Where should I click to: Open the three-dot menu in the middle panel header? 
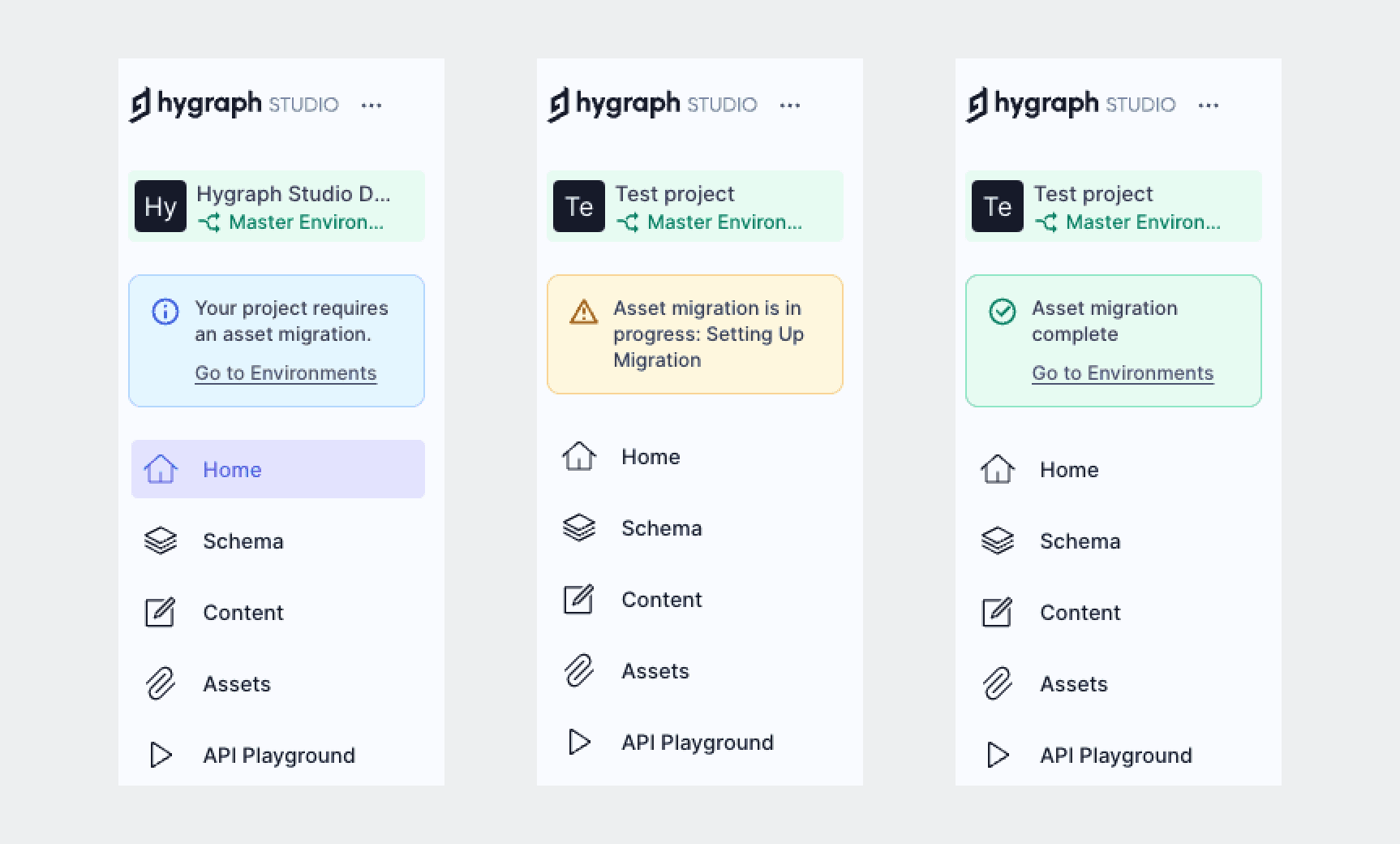click(x=790, y=105)
